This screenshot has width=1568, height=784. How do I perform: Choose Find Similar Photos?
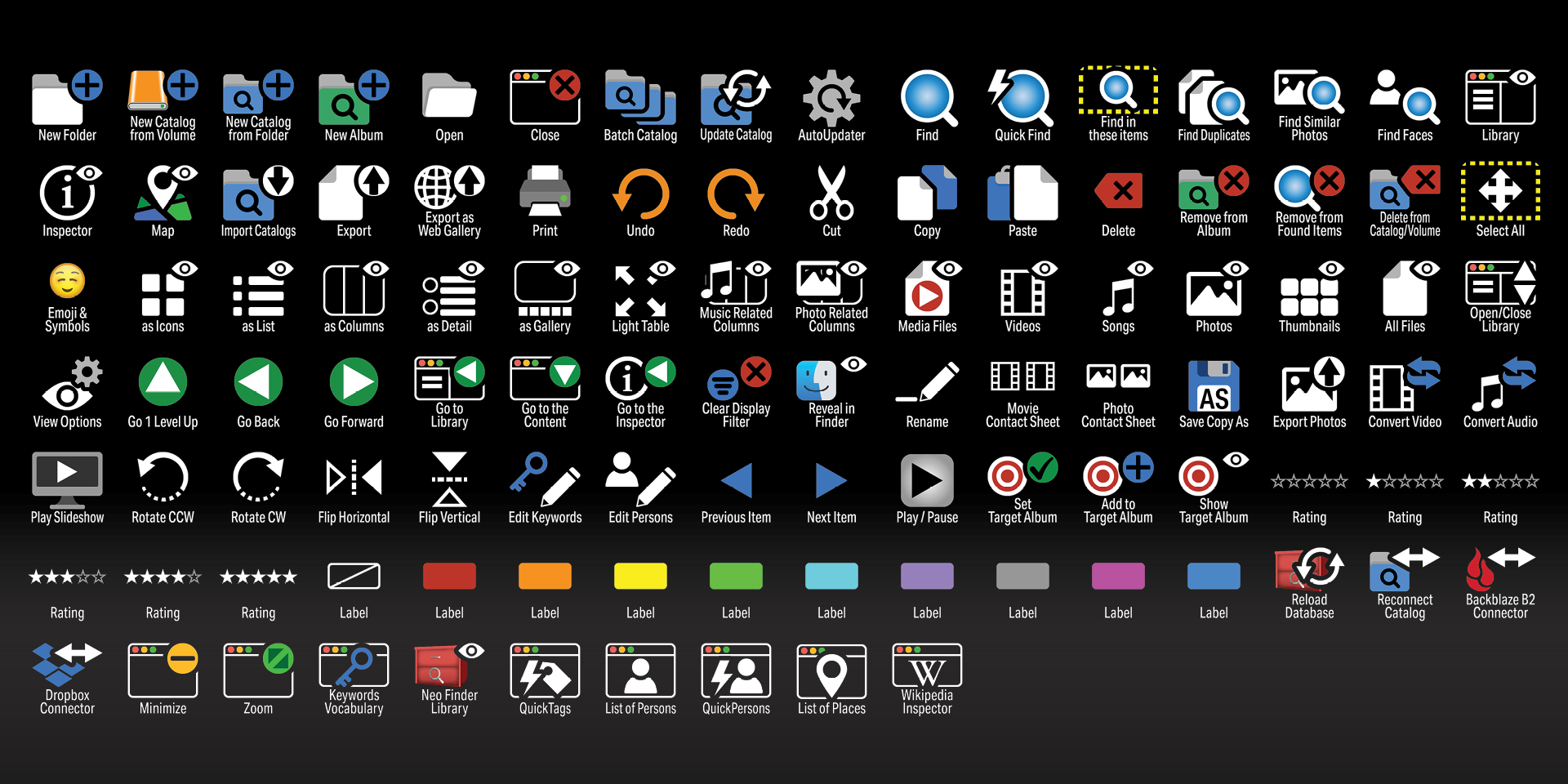1309,91
